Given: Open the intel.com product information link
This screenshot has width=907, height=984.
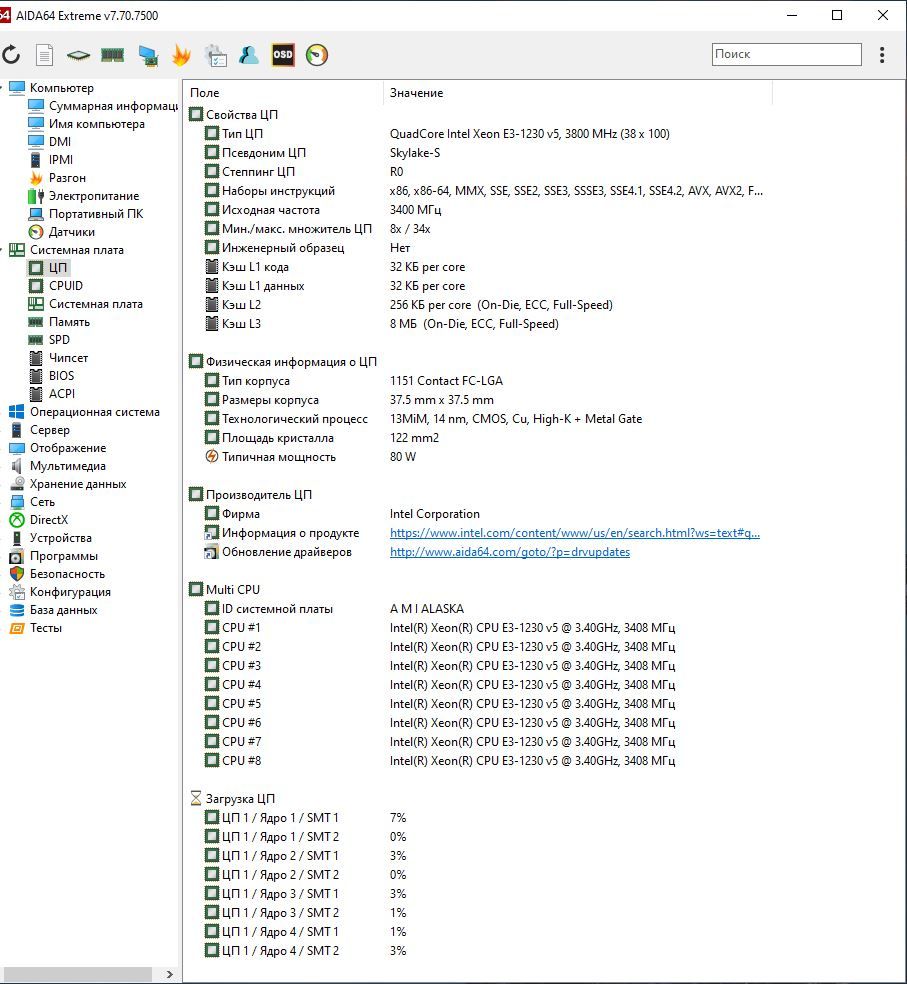Looking at the screenshot, I should [575, 533].
